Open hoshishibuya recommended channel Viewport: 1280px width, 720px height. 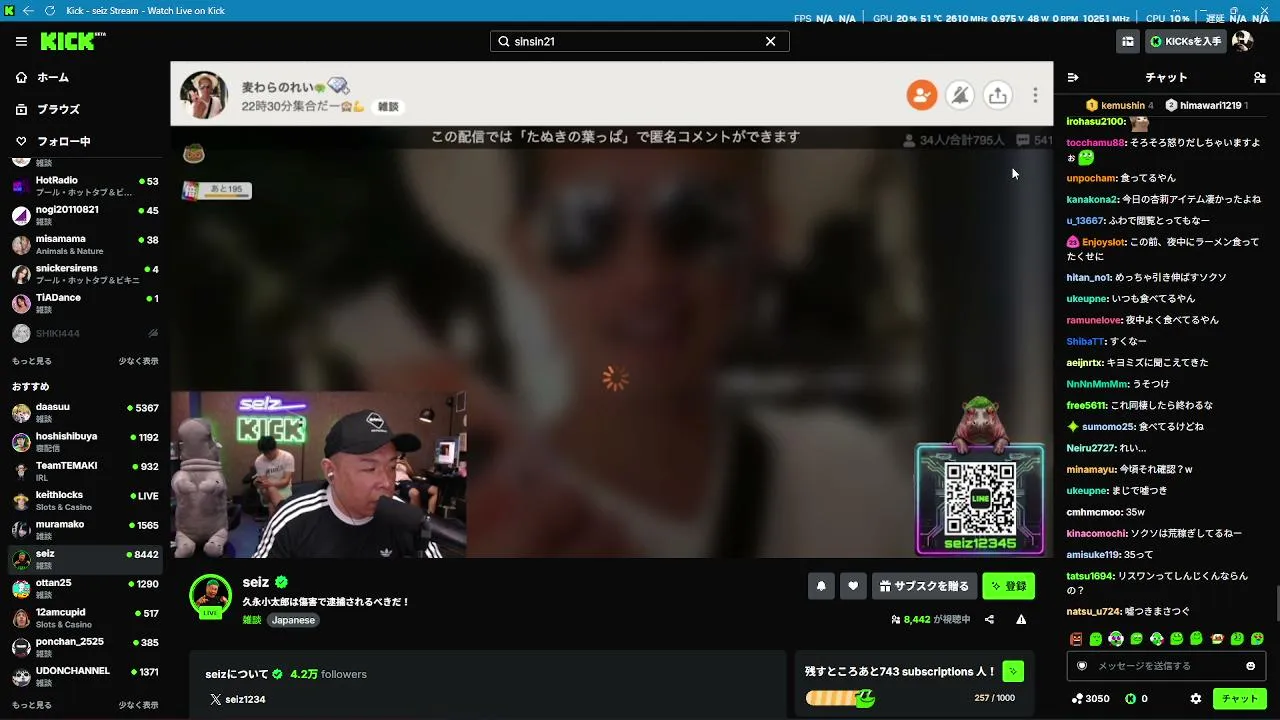point(86,442)
